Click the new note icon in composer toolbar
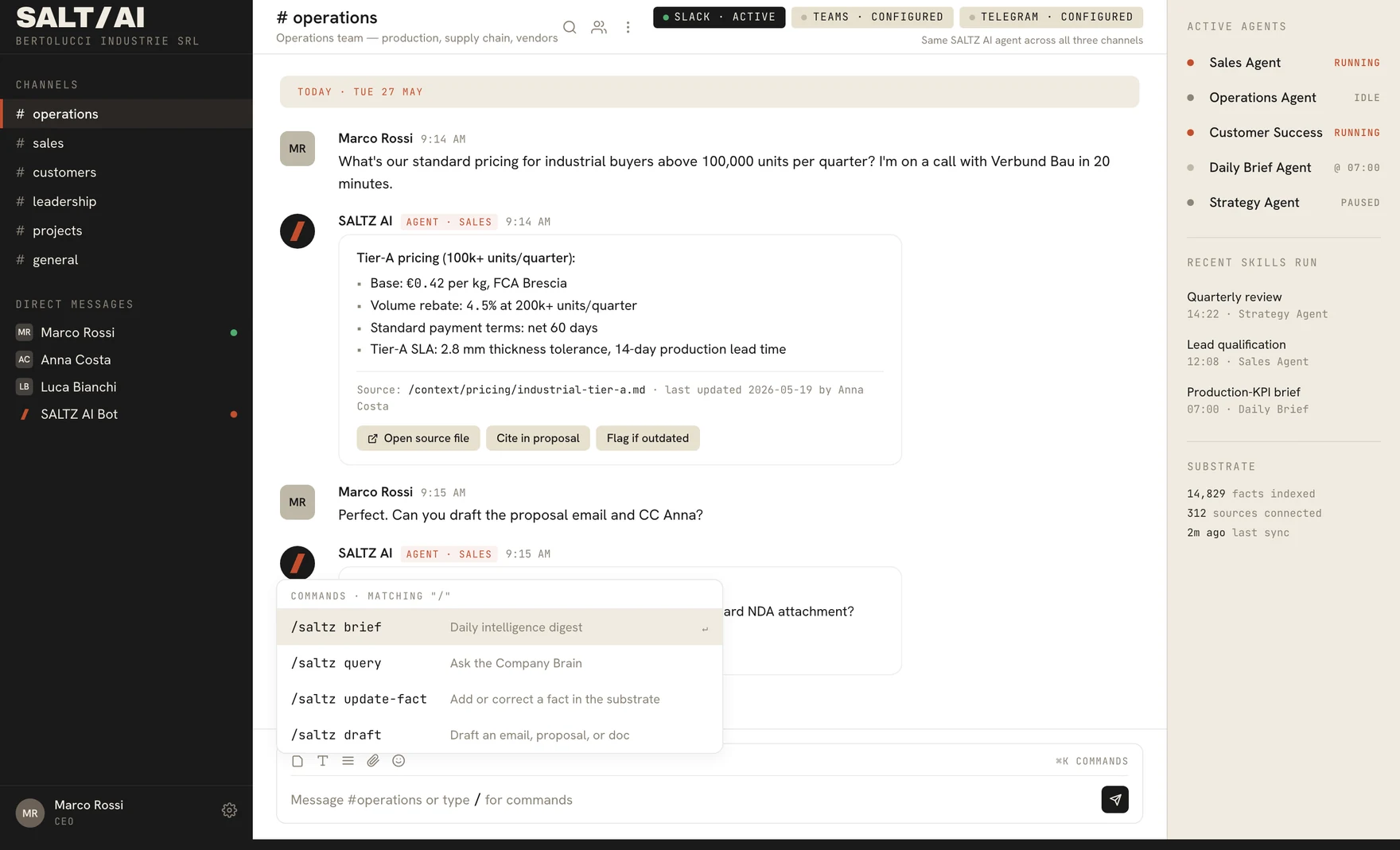This screenshot has width=1400, height=850. pos(297,761)
